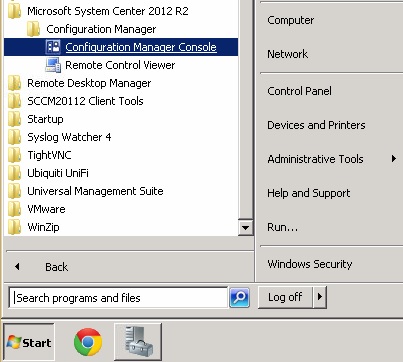Expand the 'VMware' folder label

click(46, 209)
